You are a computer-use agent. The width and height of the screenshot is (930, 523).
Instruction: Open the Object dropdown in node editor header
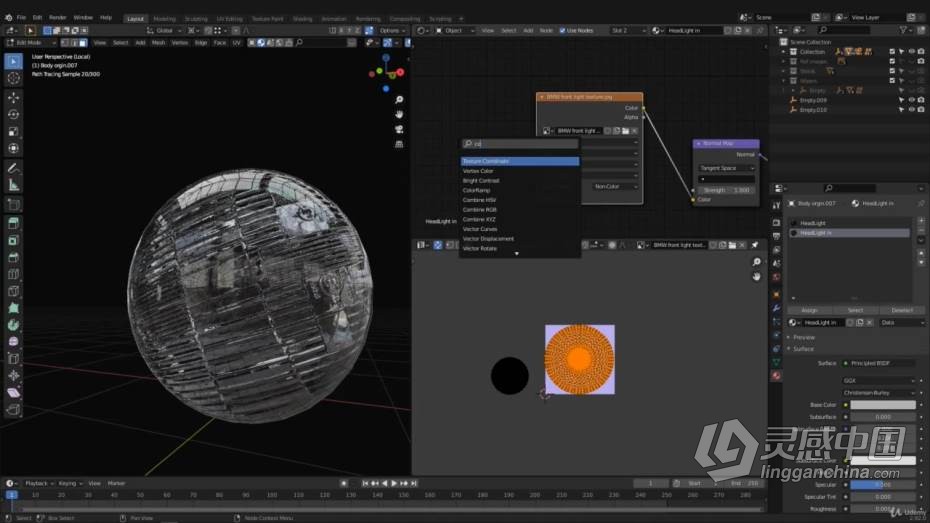pyautogui.click(x=455, y=30)
